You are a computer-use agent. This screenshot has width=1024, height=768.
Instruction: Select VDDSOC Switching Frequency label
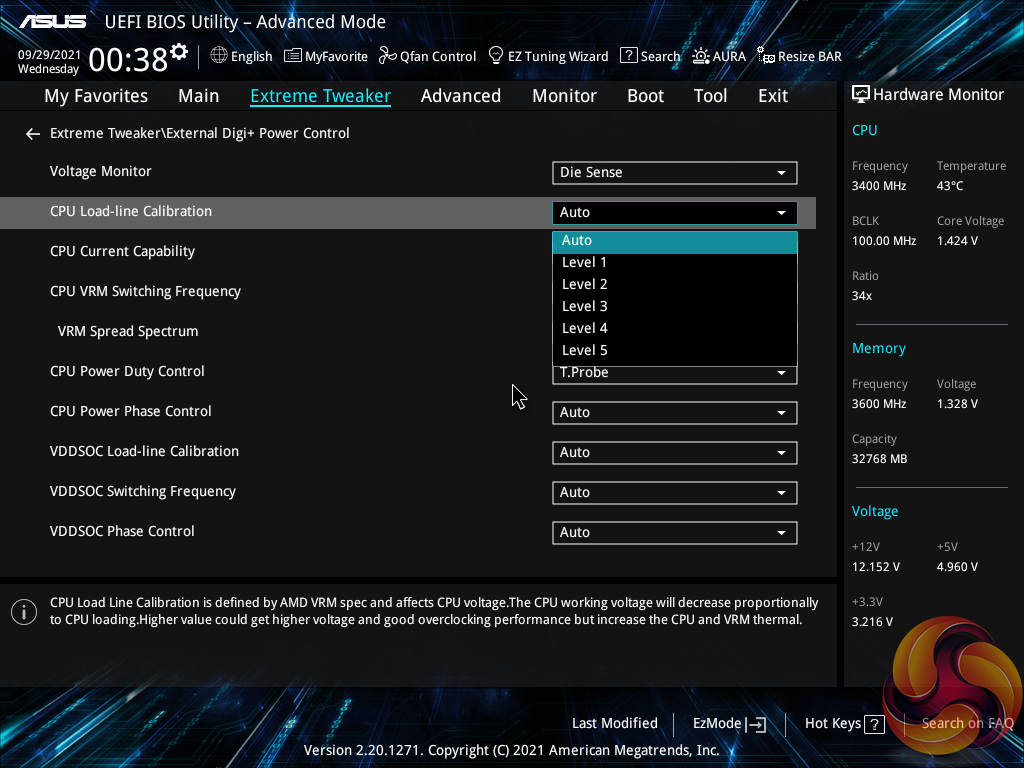(x=142, y=492)
